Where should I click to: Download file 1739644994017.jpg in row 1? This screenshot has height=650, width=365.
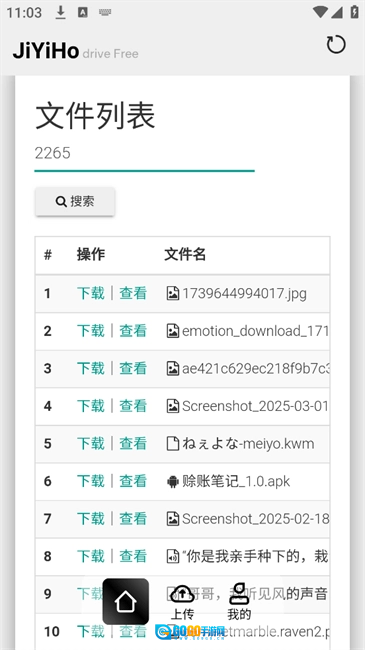[x=90, y=293]
